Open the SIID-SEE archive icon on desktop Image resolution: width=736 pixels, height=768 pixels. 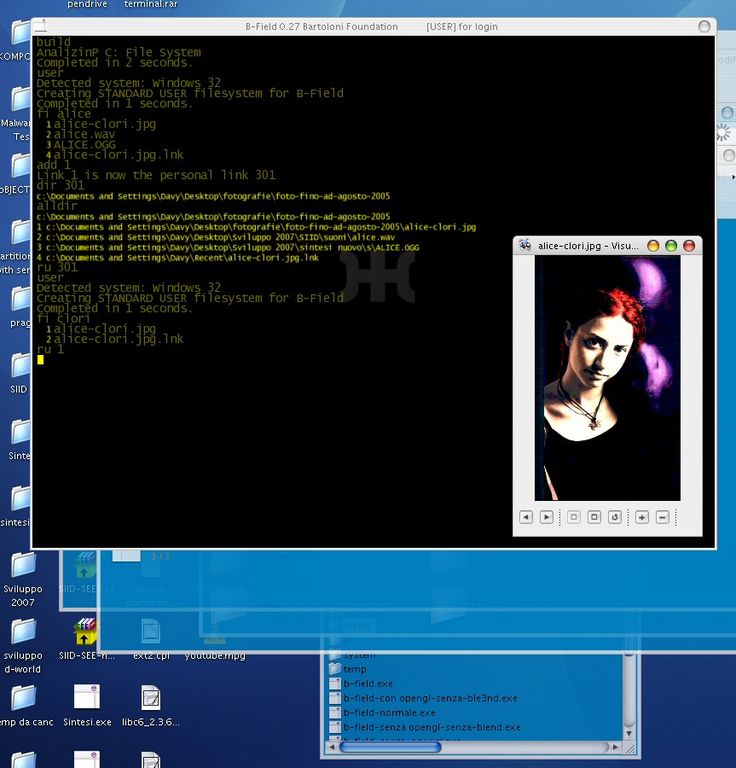pos(86,632)
